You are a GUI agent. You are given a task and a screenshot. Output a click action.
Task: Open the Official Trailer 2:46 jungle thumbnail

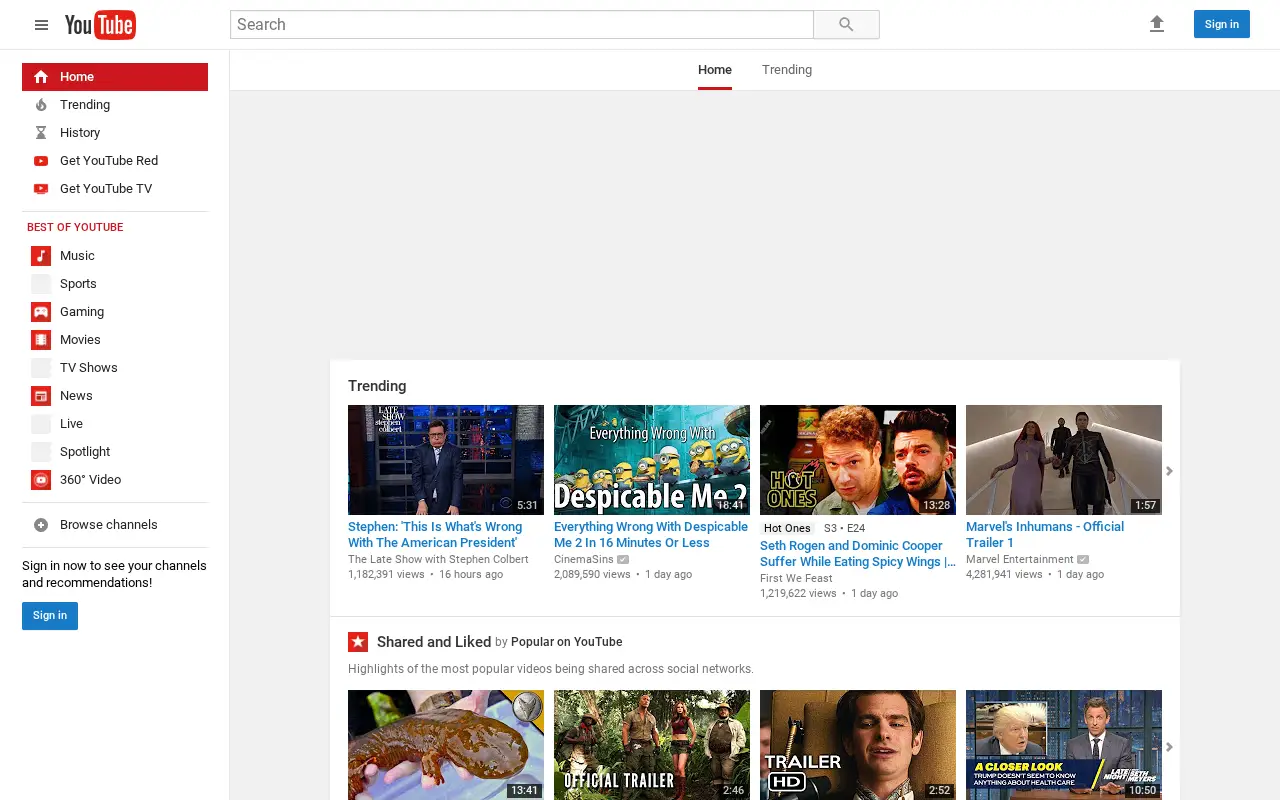pos(652,745)
